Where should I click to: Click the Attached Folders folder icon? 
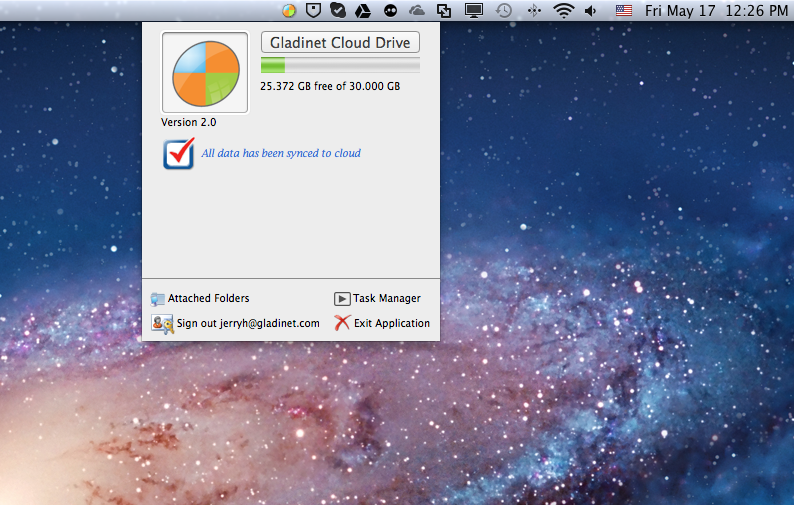point(157,299)
